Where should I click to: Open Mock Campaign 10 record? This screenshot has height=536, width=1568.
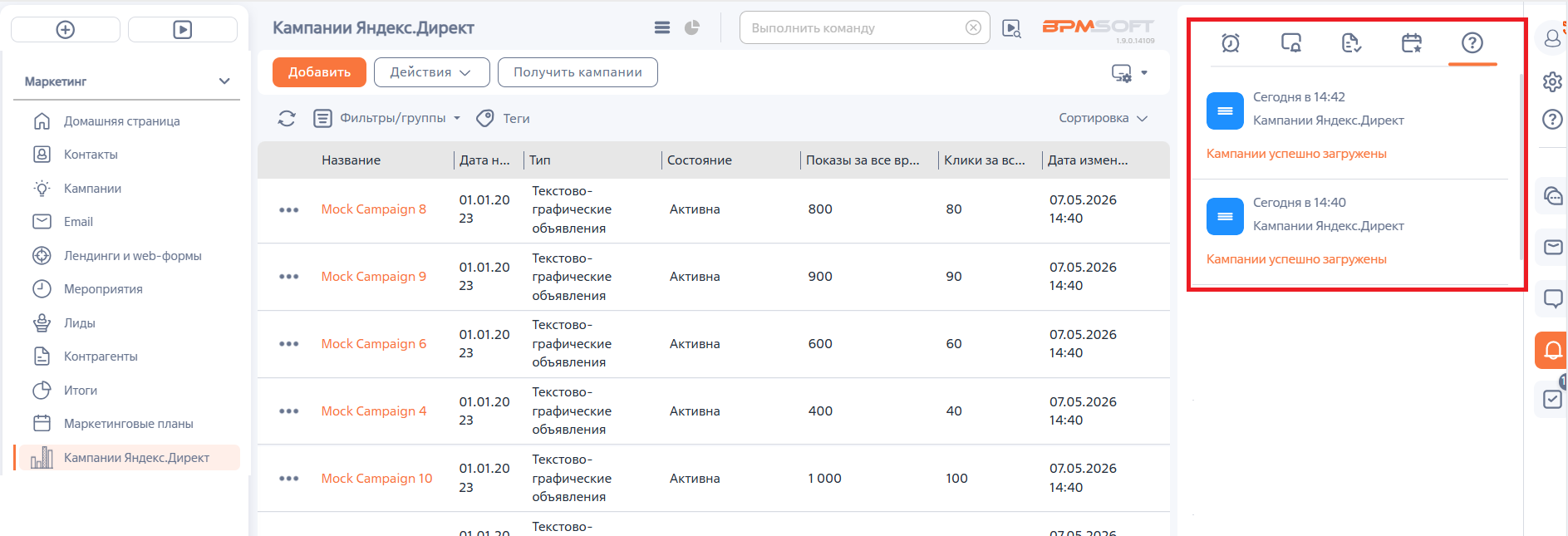(x=376, y=479)
